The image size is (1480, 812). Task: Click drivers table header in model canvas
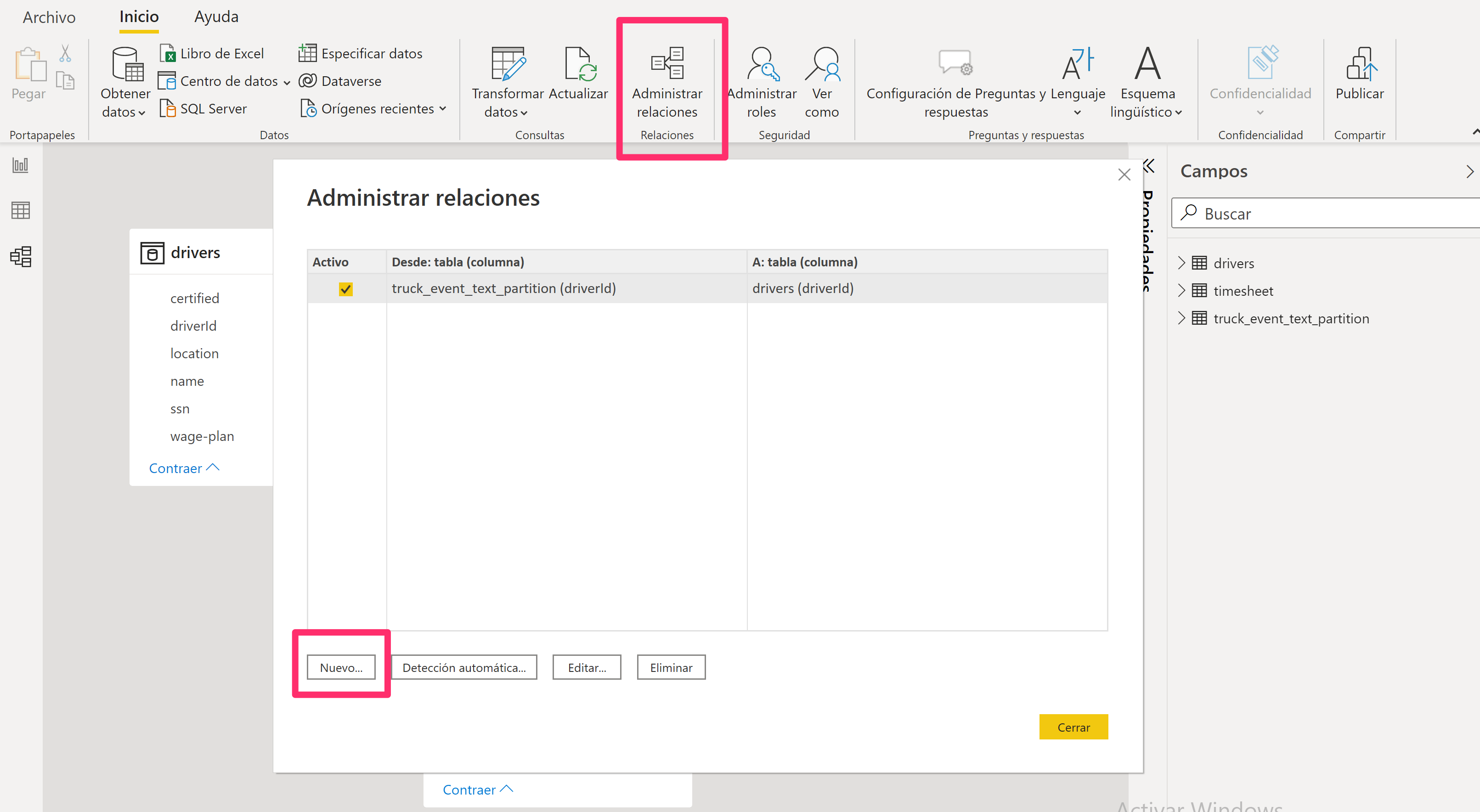(201, 252)
